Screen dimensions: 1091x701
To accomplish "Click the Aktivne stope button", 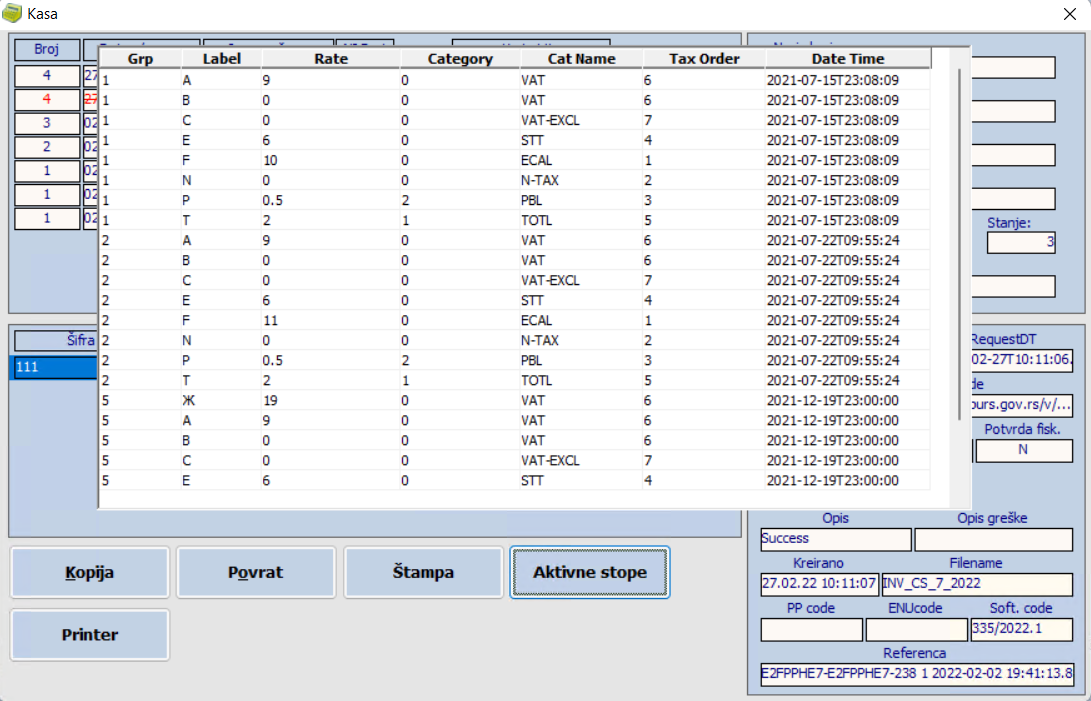I will 590,572.
